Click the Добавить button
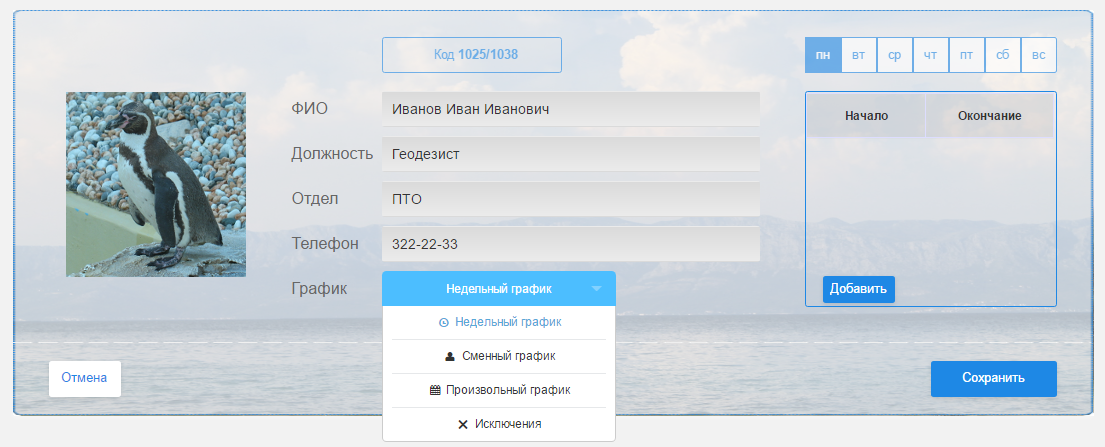The image size is (1105, 447). [858, 289]
